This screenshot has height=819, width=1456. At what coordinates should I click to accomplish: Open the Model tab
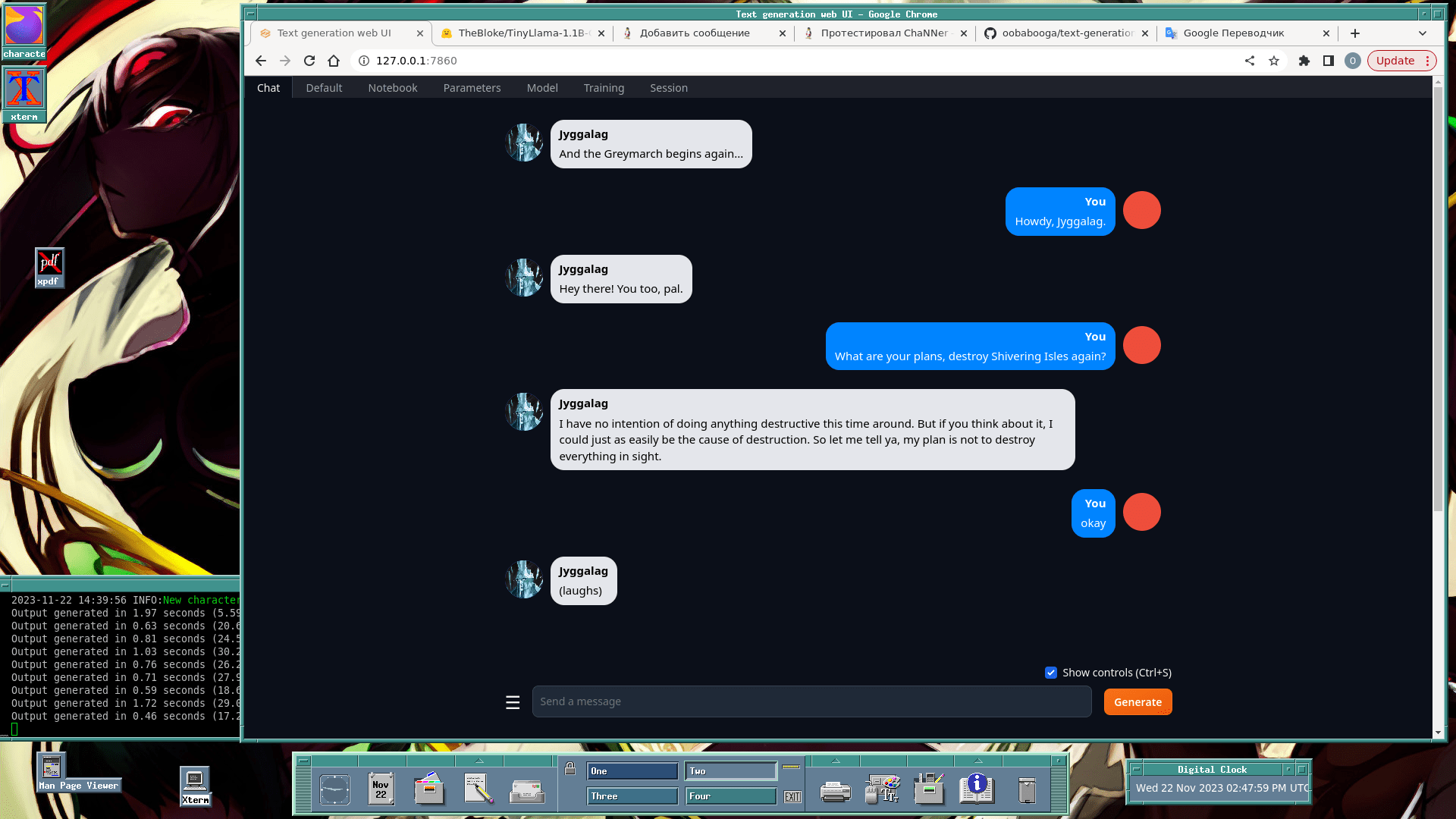(542, 88)
